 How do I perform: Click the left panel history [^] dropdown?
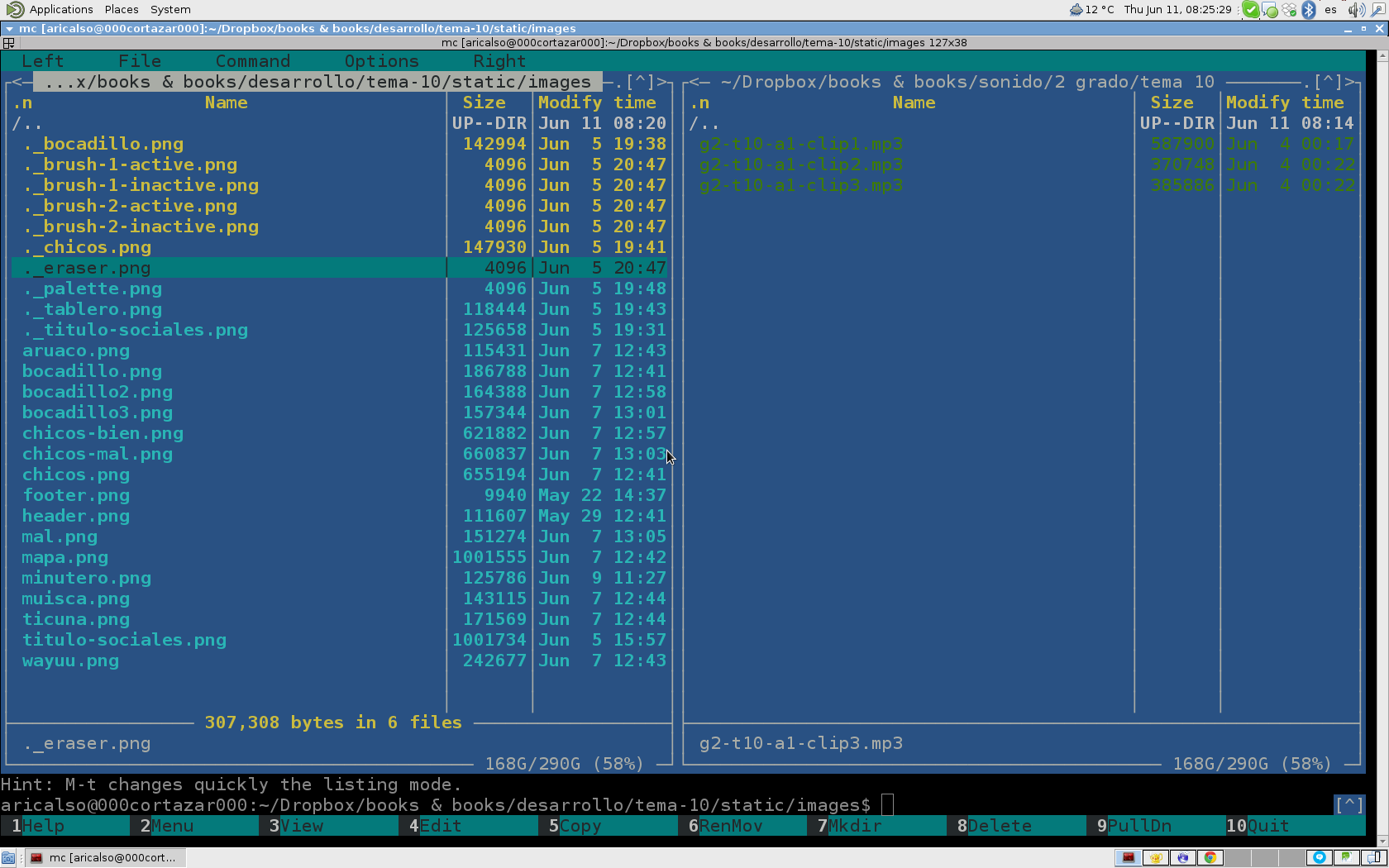[x=639, y=82]
